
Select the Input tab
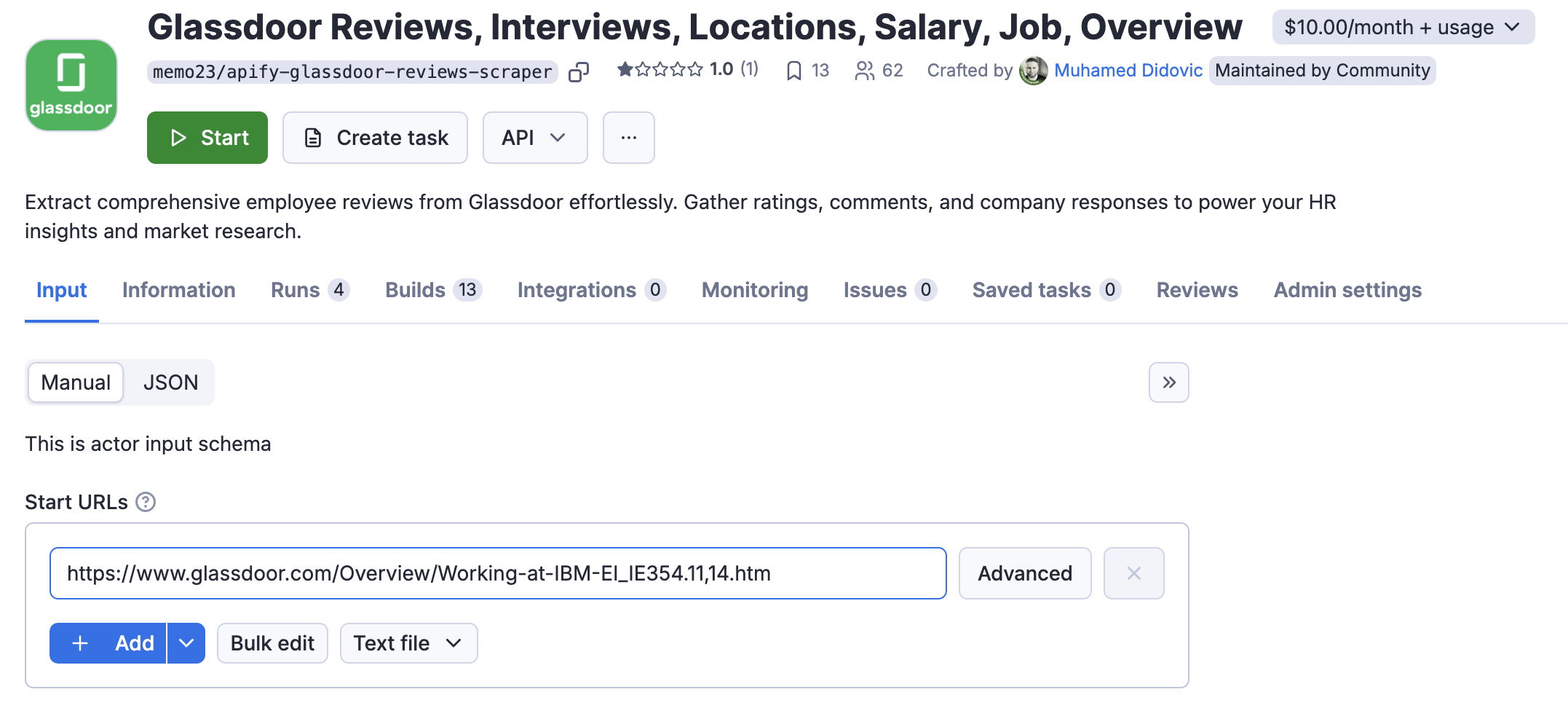click(62, 291)
